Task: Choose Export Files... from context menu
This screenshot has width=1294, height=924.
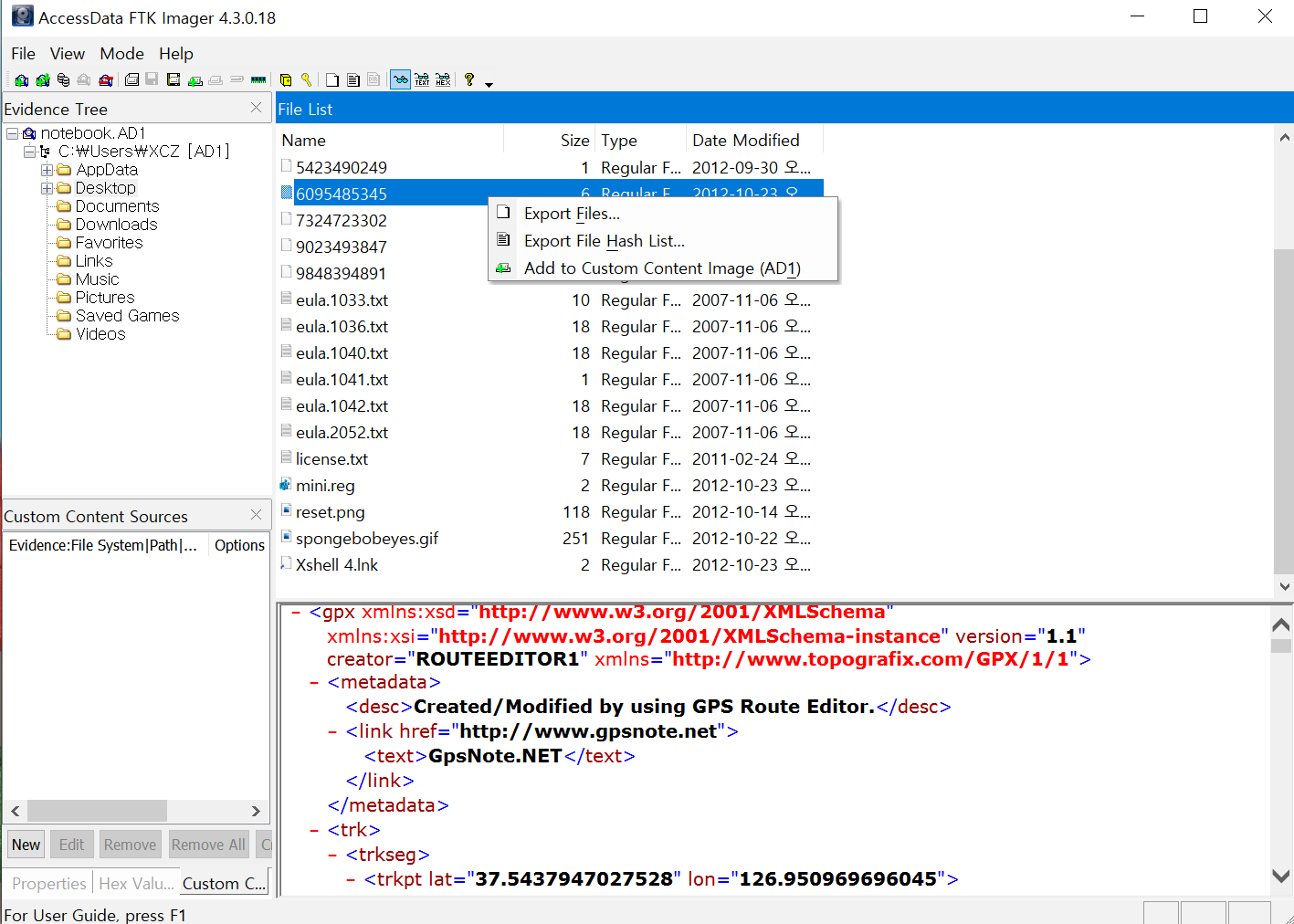Action: [x=663, y=214]
